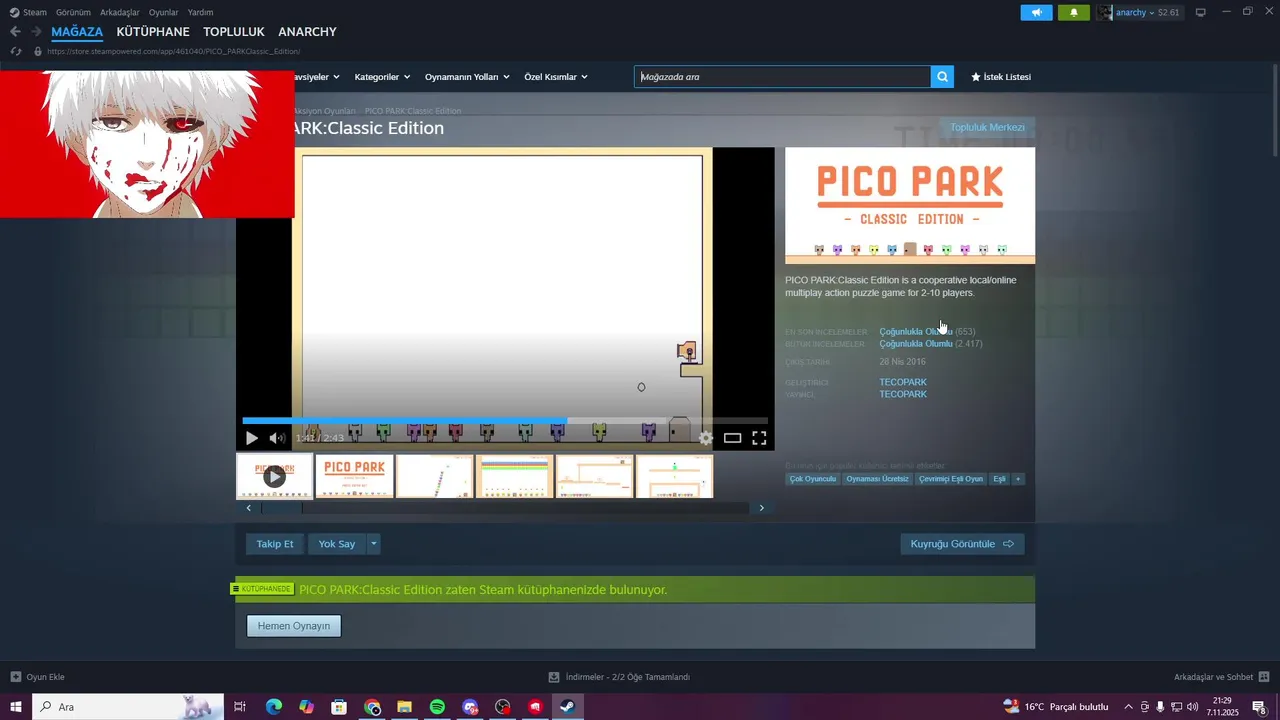Click Oyun Ekle plus icon
The image size is (1280, 720).
(x=15, y=677)
